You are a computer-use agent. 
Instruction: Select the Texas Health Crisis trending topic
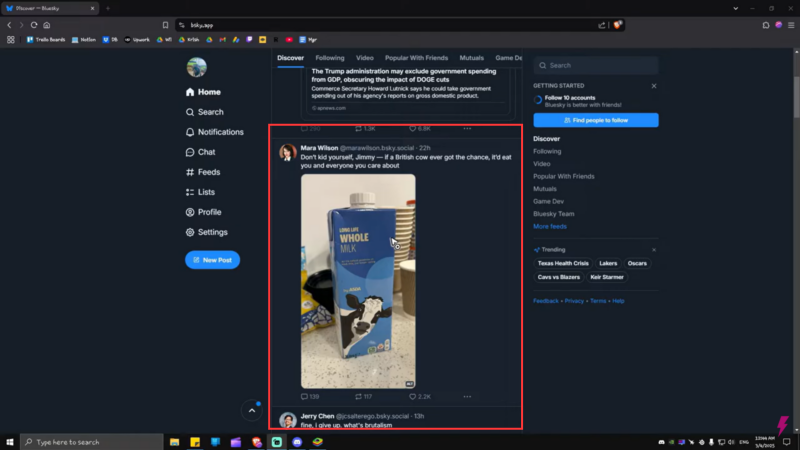point(562,263)
